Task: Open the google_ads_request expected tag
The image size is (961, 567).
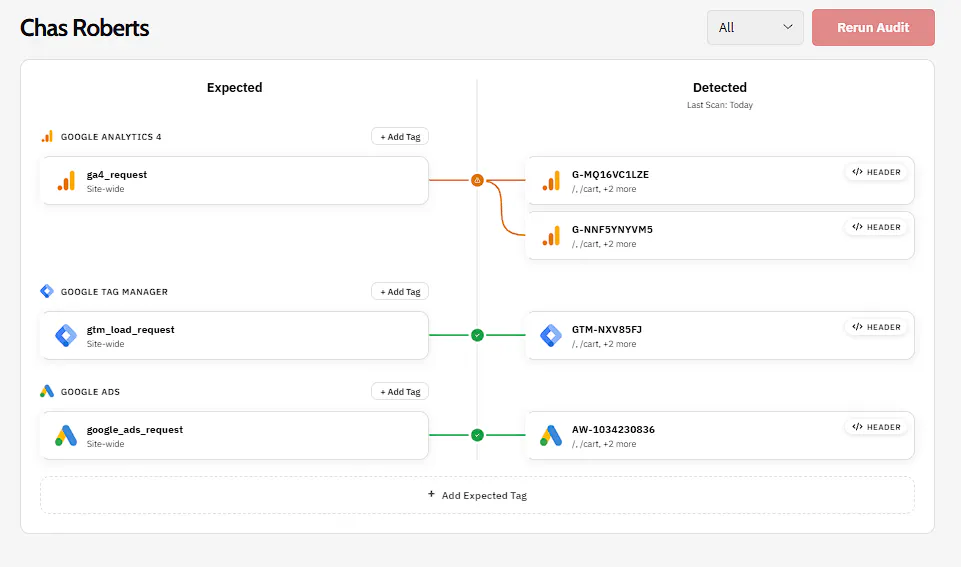Action: click(234, 436)
